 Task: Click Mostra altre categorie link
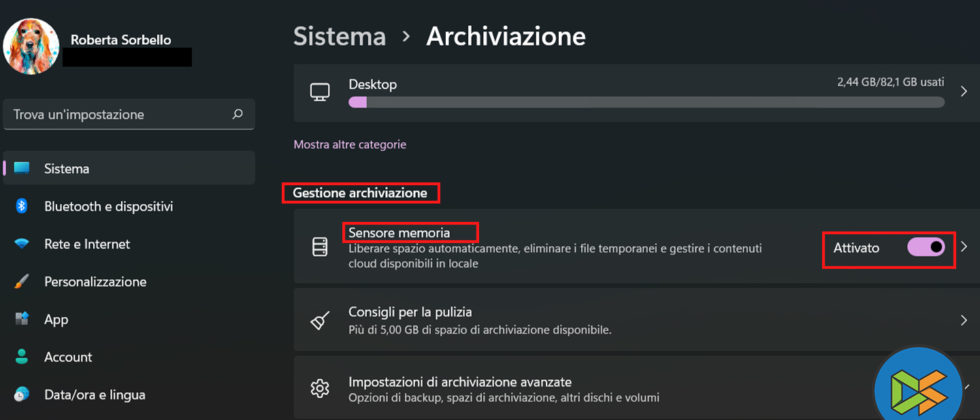pos(350,145)
